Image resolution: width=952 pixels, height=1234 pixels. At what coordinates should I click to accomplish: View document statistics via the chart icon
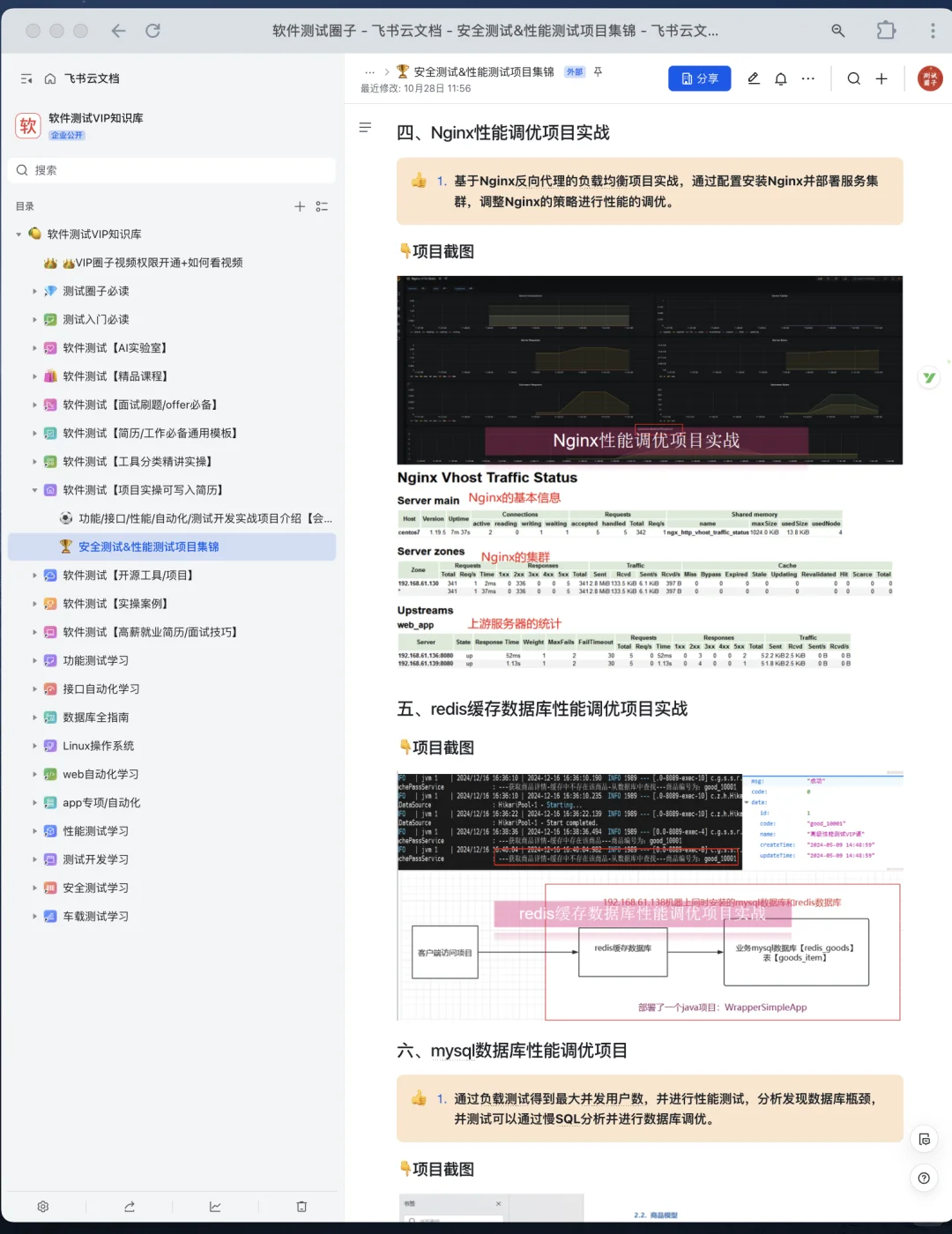[x=214, y=1206]
